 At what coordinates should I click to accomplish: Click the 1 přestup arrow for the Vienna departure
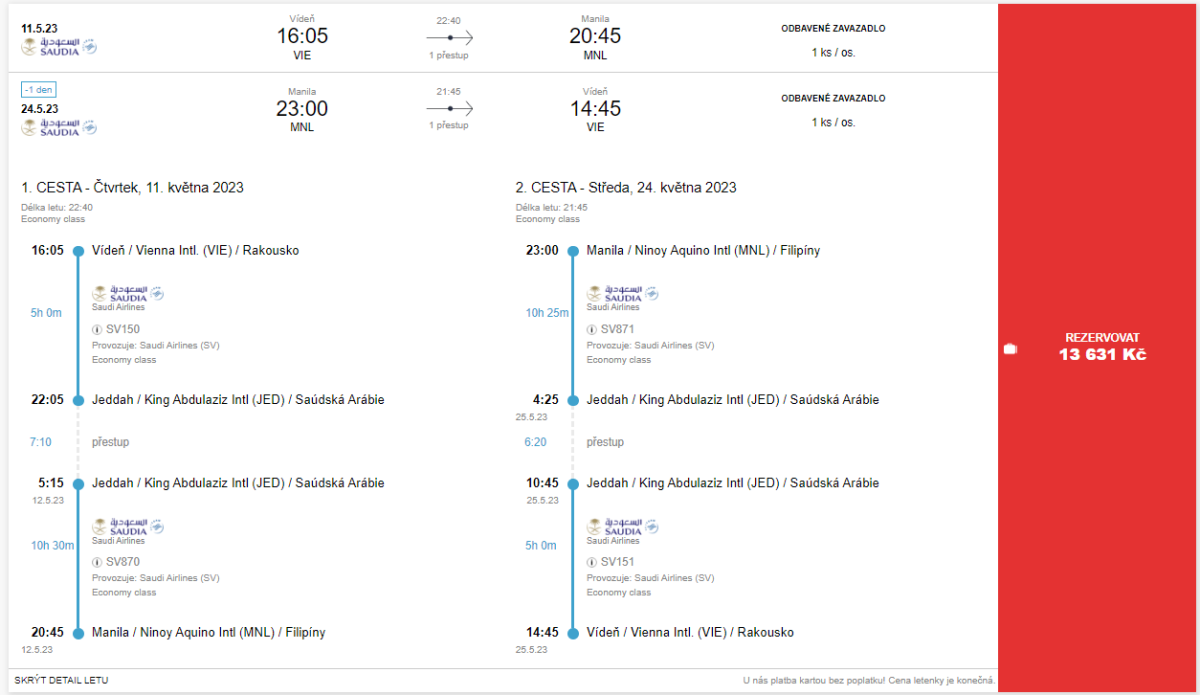coord(449,37)
